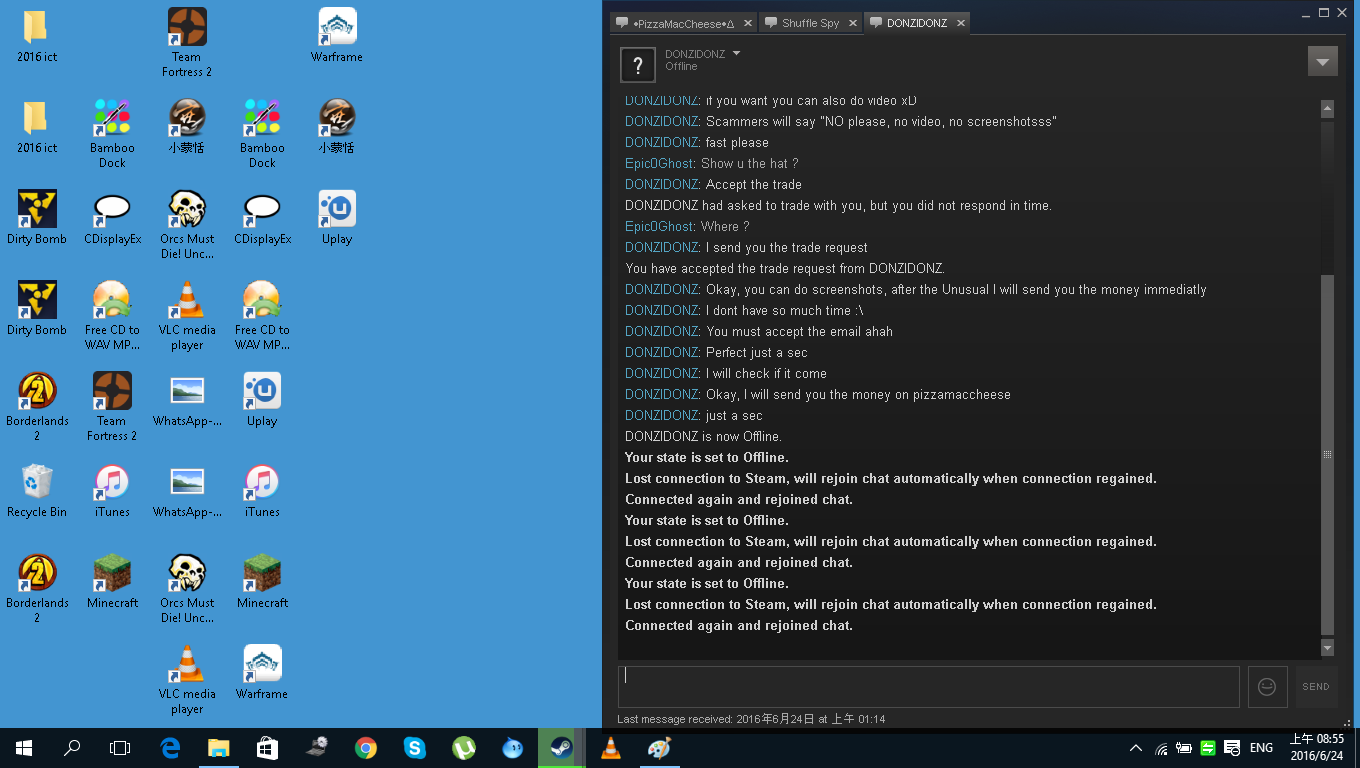Switch to the PizzaMacCheese chat tab
Screen dimensions: 1360x768
pos(683,23)
